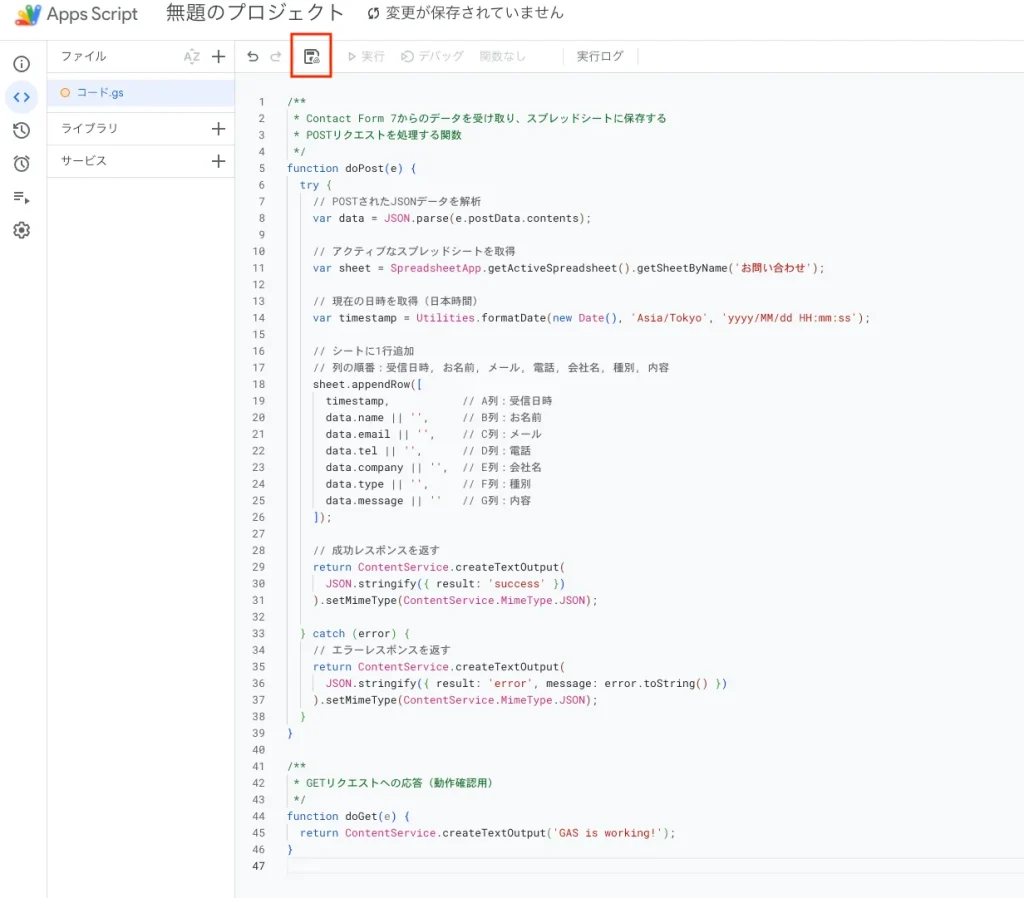This screenshot has width=1024, height=898.
Task: Open Project Settings gear icon
Action: tap(21, 230)
